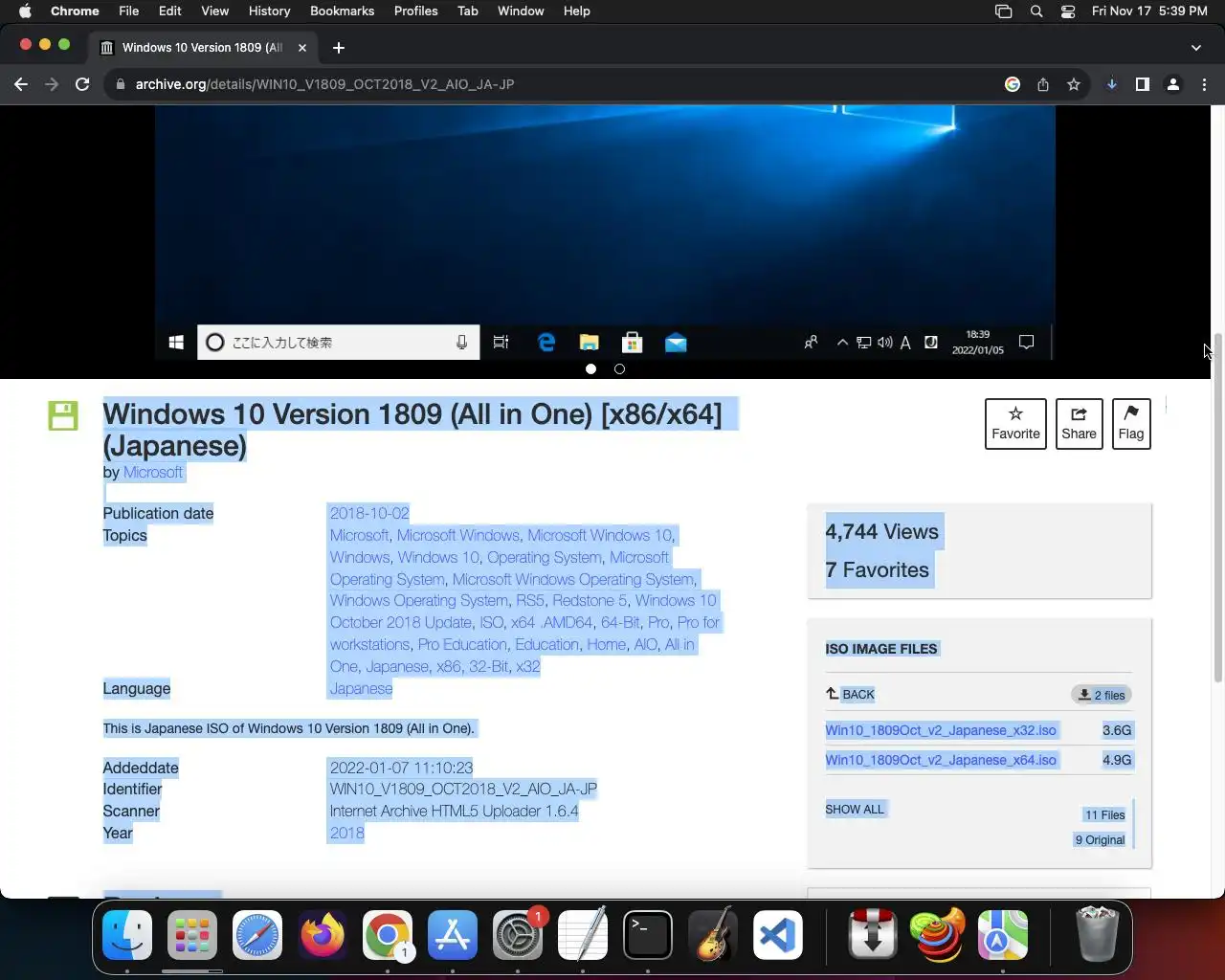This screenshot has width=1225, height=980.
Task: Click the browser forward arrow
Action: [x=52, y=84]
